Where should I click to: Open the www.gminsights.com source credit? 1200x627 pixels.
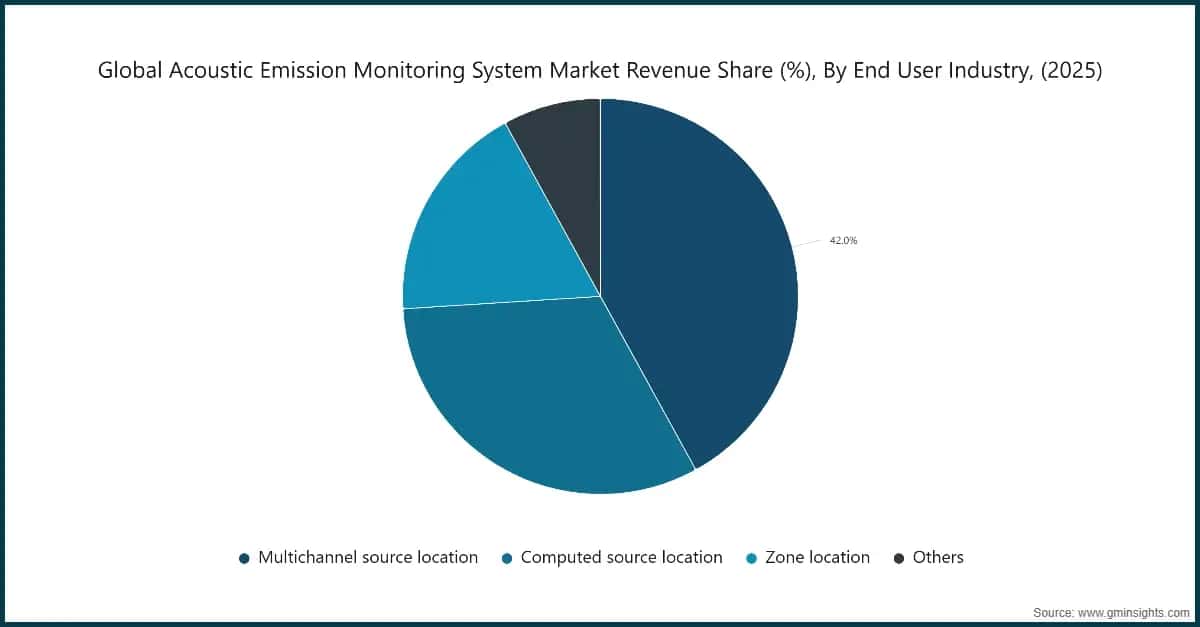point(1109,611)
